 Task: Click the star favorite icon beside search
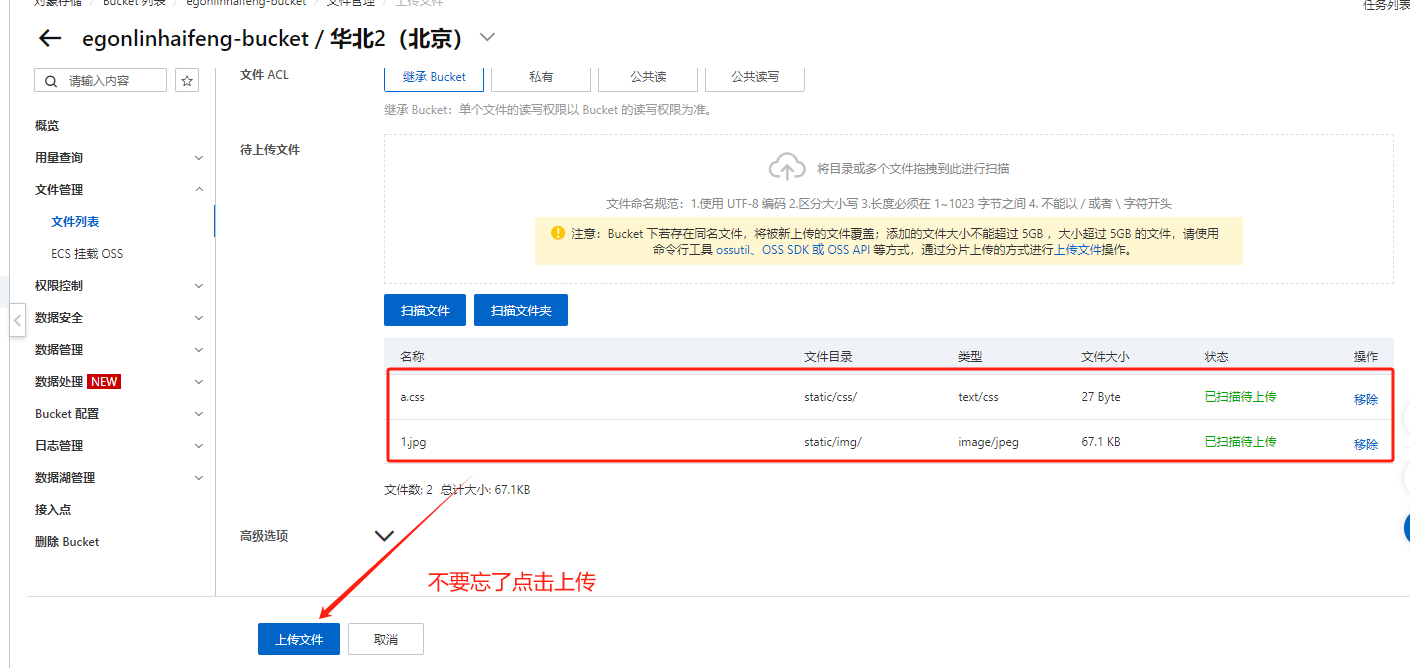(x=187, y=80)
